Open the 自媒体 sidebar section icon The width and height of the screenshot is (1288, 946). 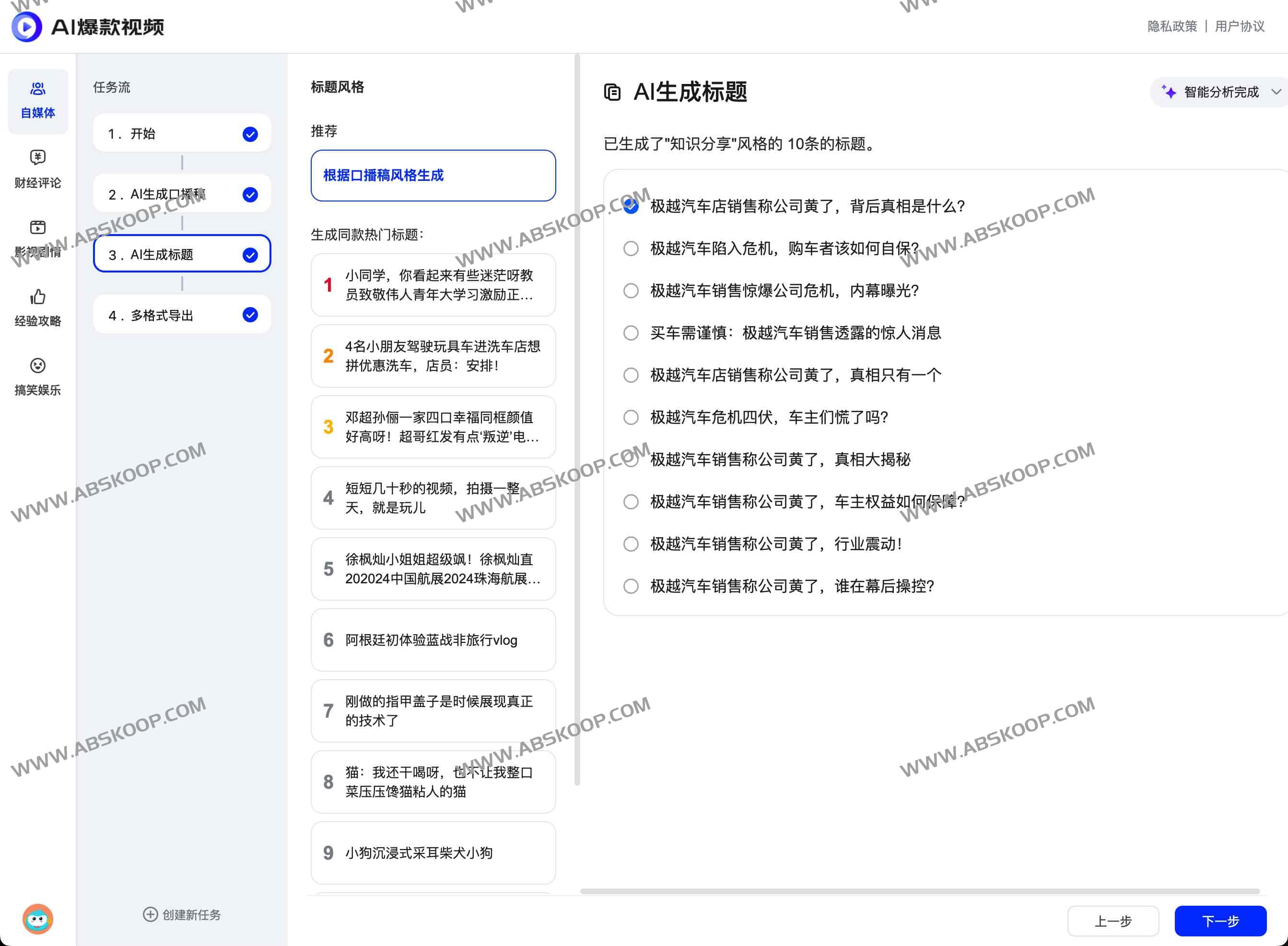pos(36,89)
